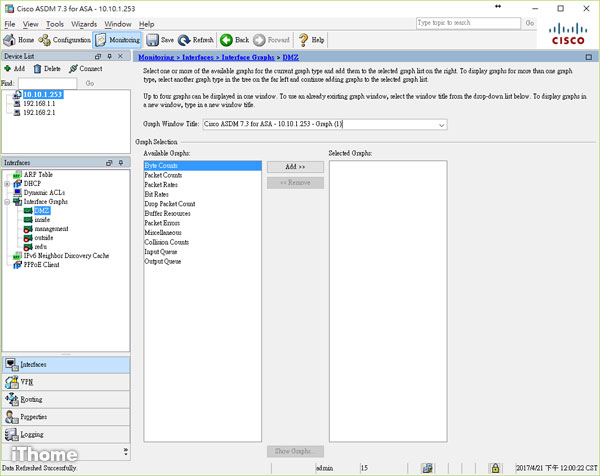The width and height of the screenshot is (600, 476).
Task: Follow the Interface Graphs breadcrumb link
Action: point(248,57)
